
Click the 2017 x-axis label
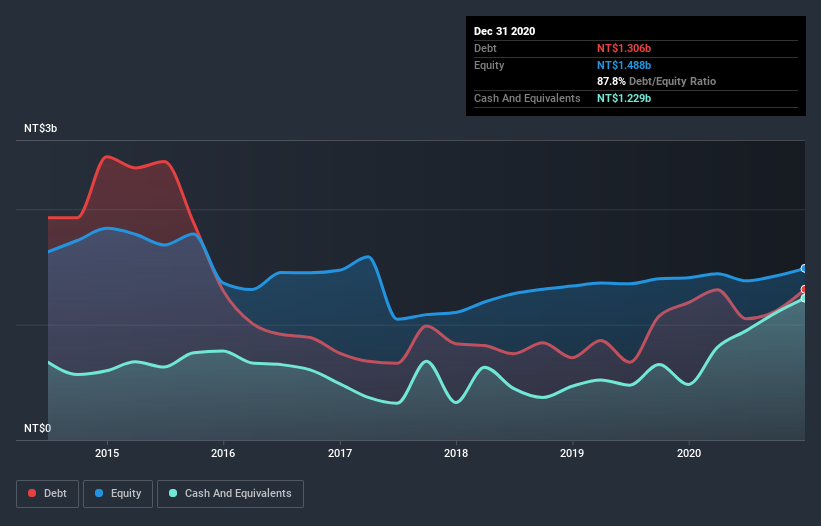click(340, 453)
